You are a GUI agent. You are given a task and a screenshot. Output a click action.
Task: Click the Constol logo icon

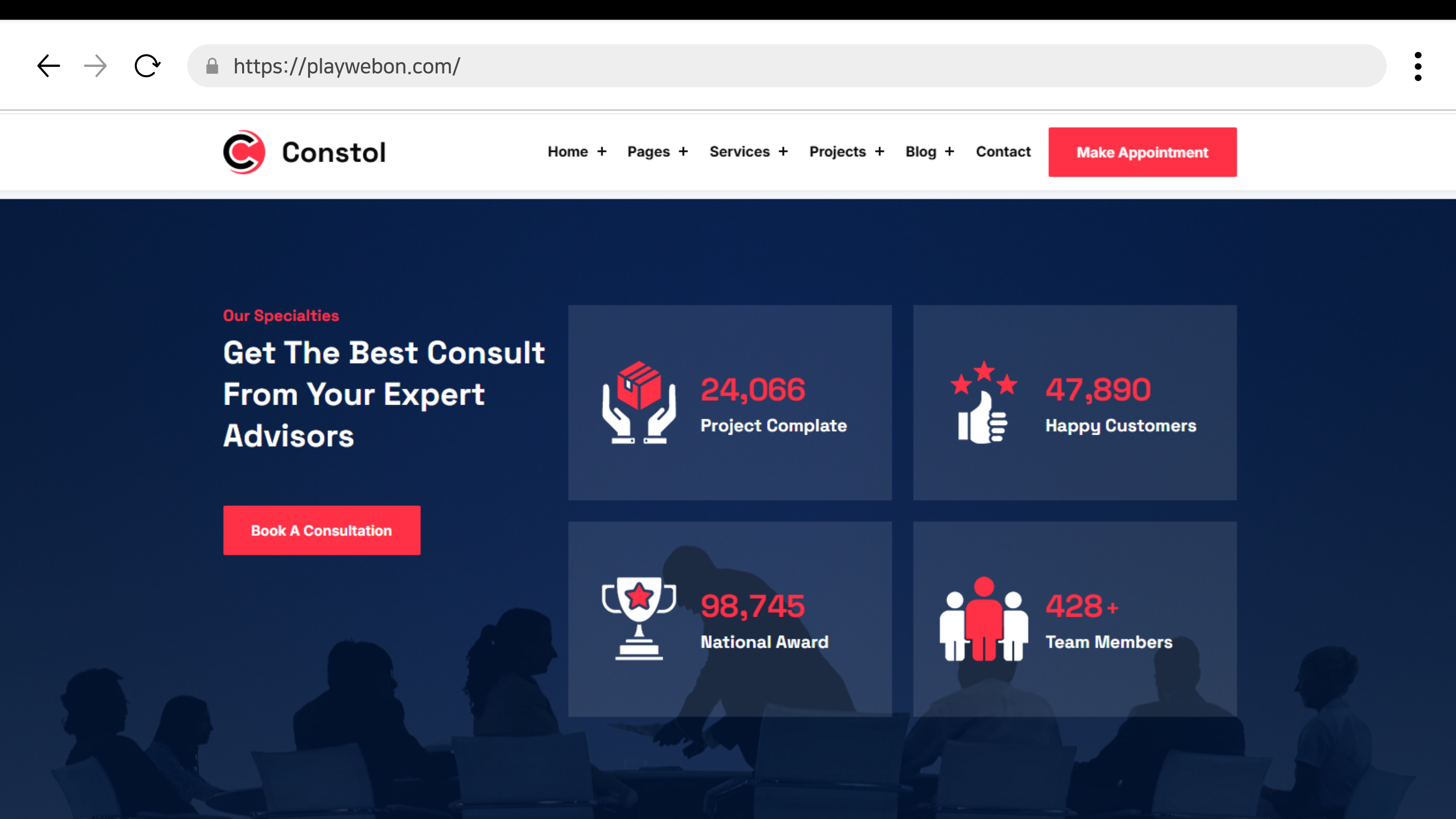(x=244, y=152)
